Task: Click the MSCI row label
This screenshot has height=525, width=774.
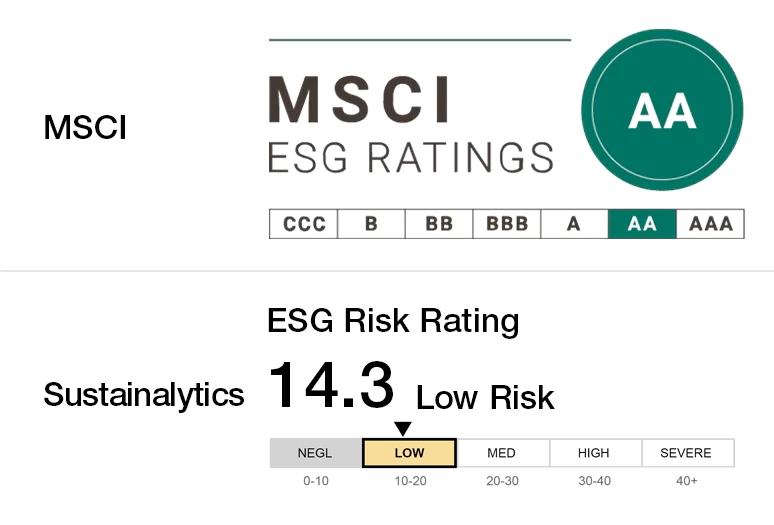Action: click(85, 127)
